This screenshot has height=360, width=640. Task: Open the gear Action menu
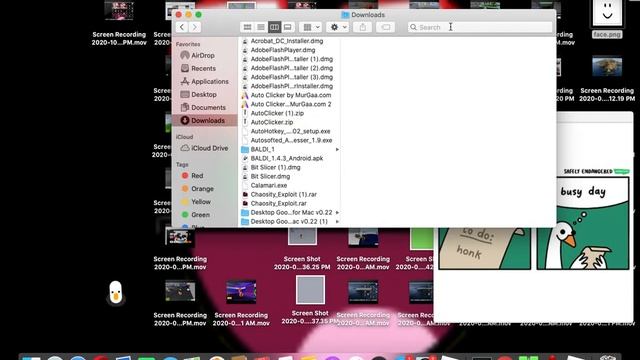[338, 27]
